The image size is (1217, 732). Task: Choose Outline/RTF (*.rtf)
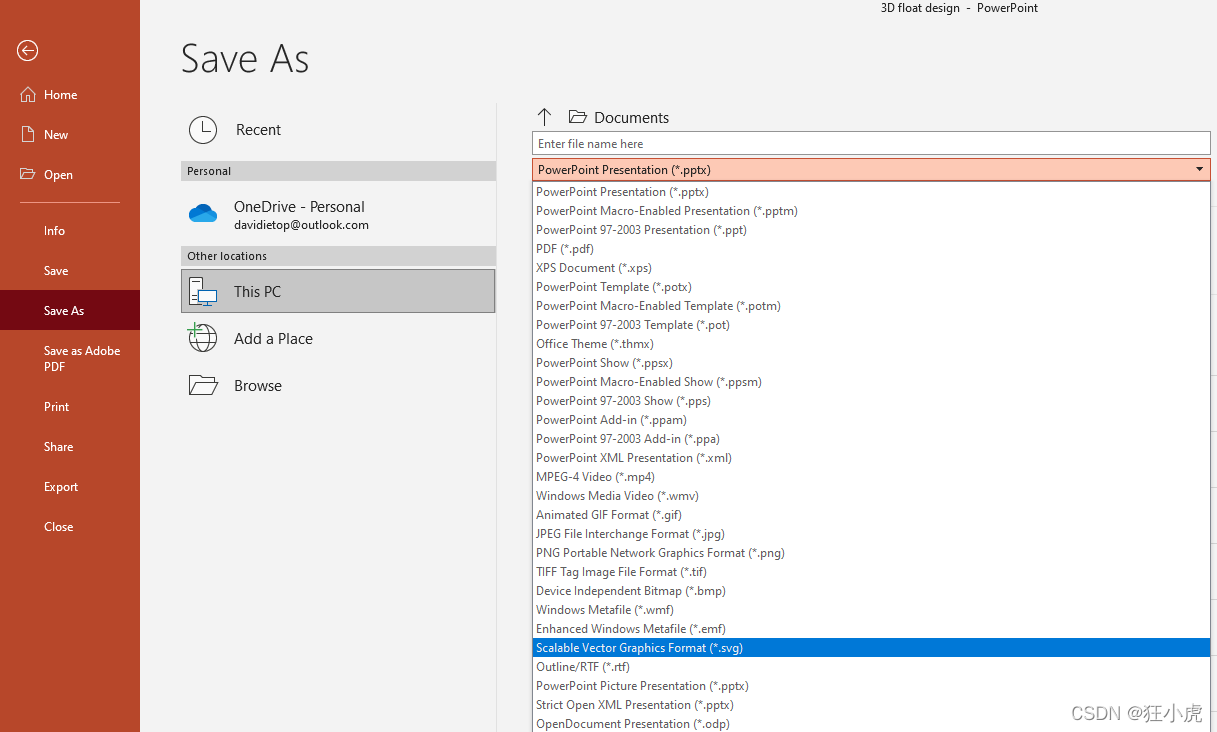(871, 666)
